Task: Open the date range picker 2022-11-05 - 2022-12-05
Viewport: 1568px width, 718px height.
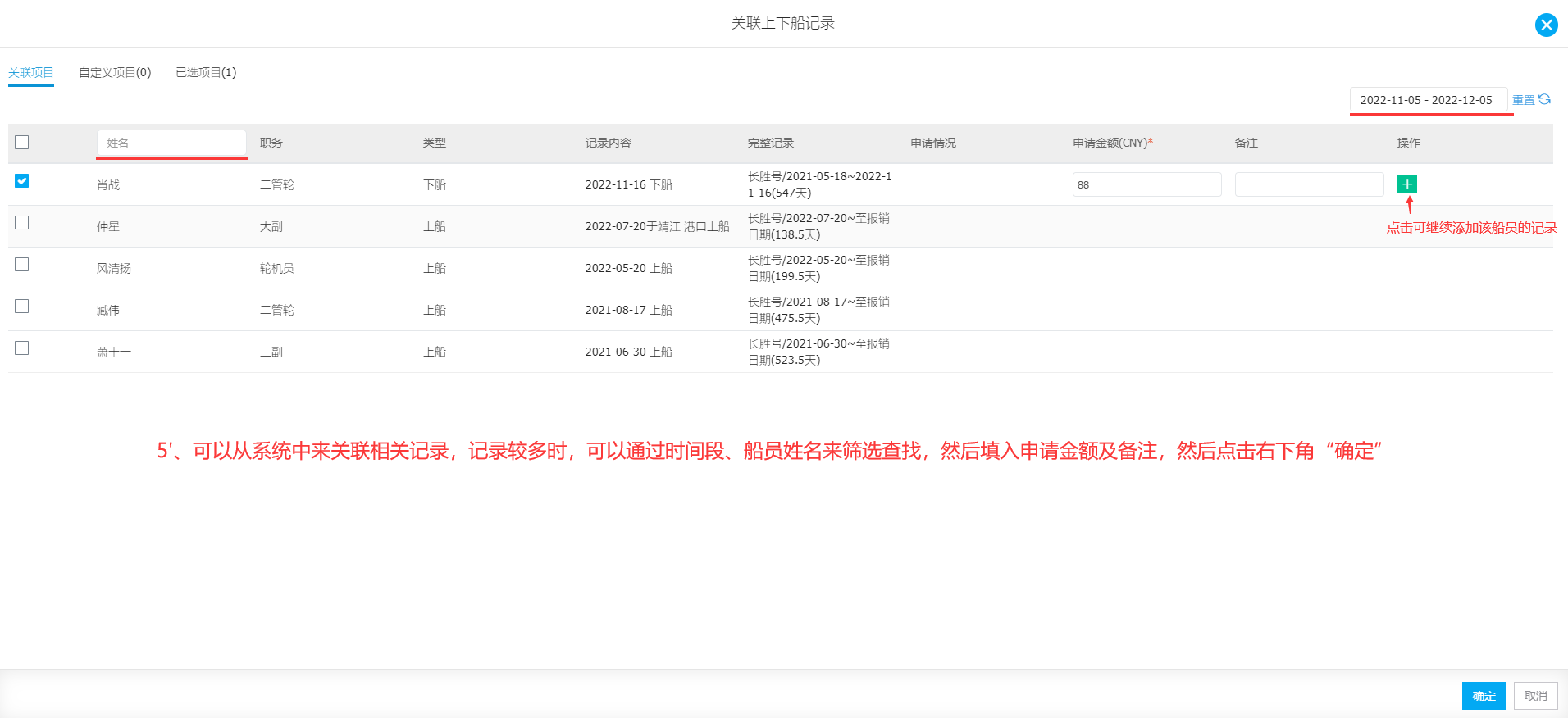Action: (1428, 100)
